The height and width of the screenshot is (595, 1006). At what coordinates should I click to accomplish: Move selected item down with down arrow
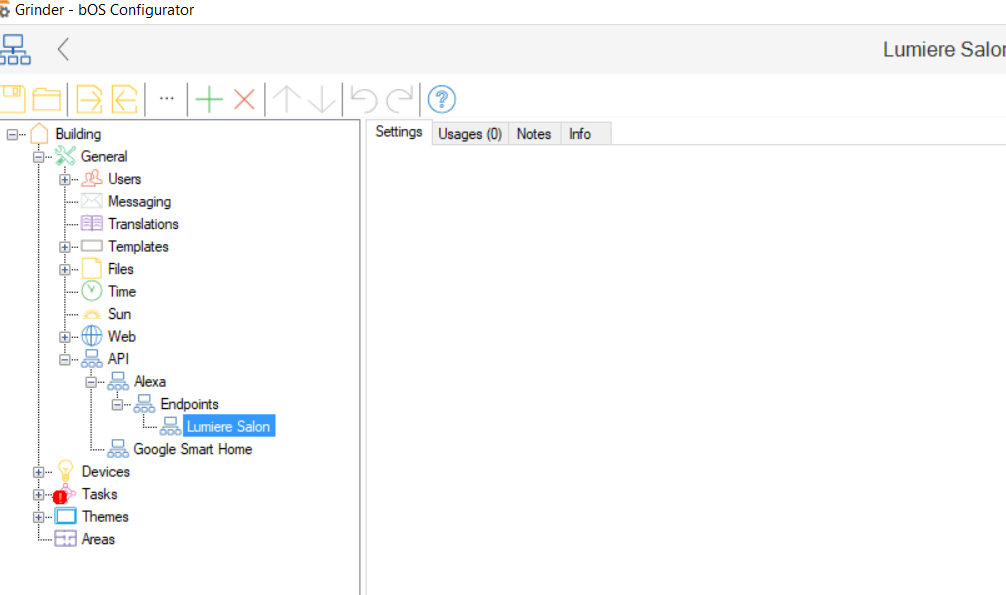pyautogui.click(x=322, y=99)
